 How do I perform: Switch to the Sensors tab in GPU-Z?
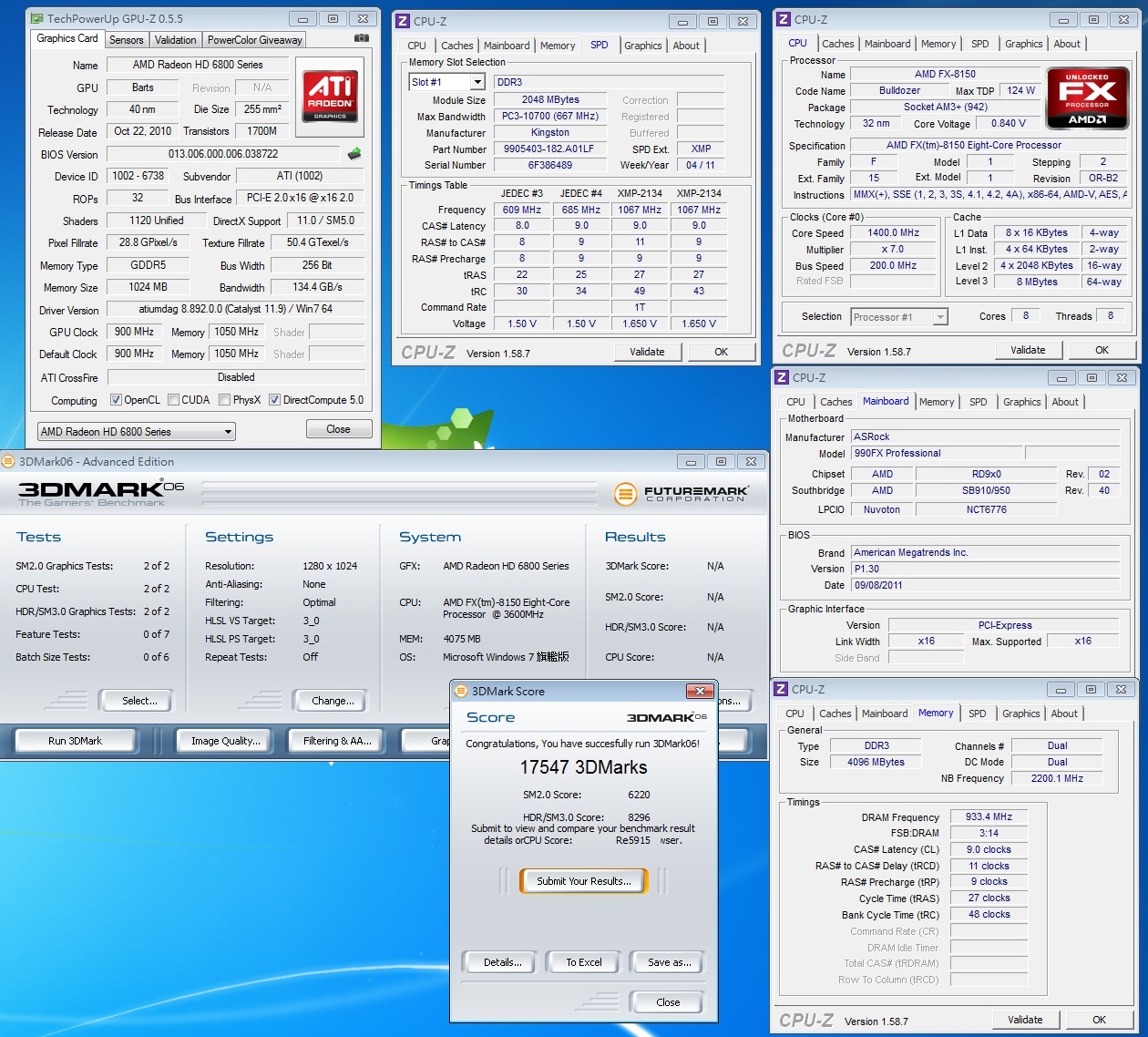(127, 39)
